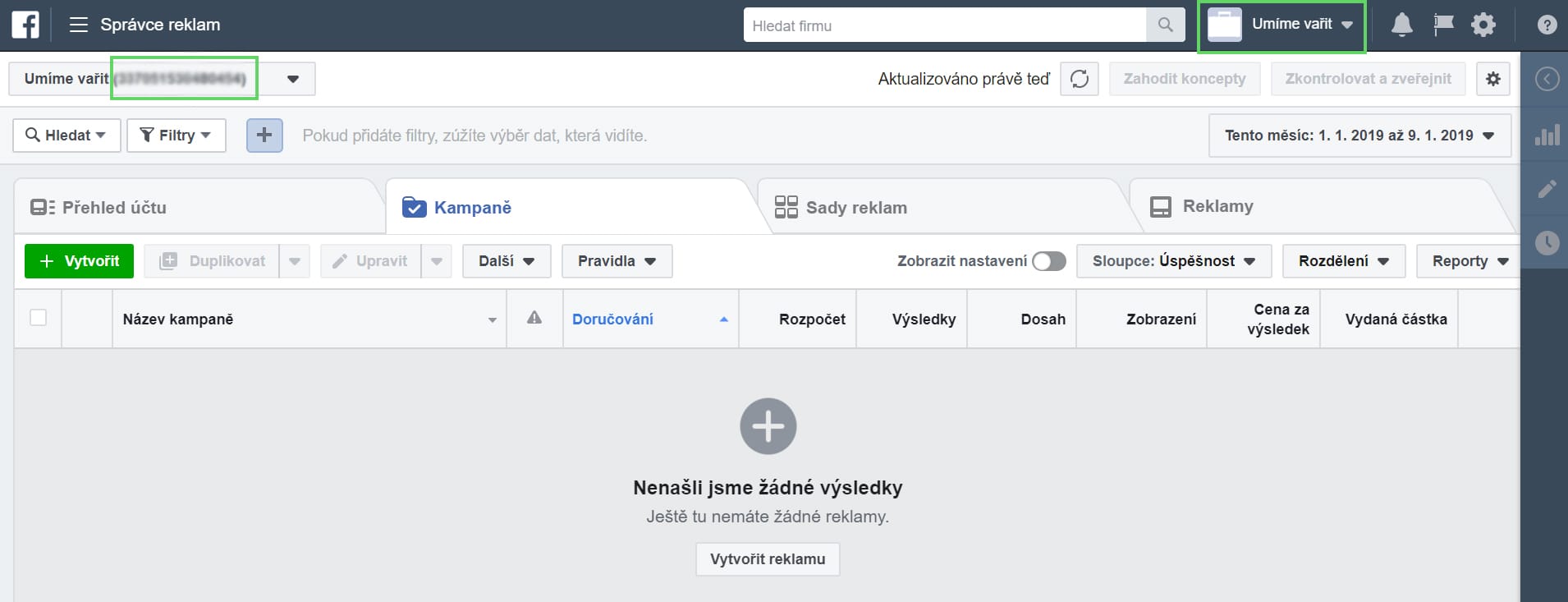Switch to the Sady reklam tab
The width and height of the screenshot is (1568, 602).
(x=856, y=208)
